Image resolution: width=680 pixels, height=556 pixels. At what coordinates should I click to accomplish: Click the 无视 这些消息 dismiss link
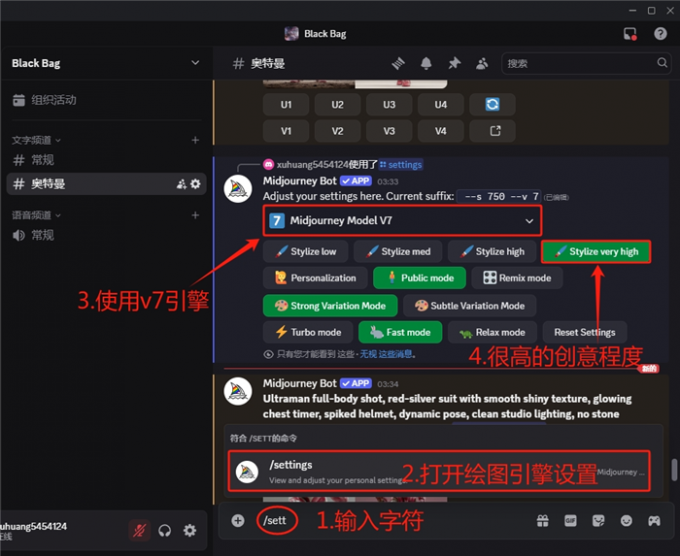click(x=386, y=354)
